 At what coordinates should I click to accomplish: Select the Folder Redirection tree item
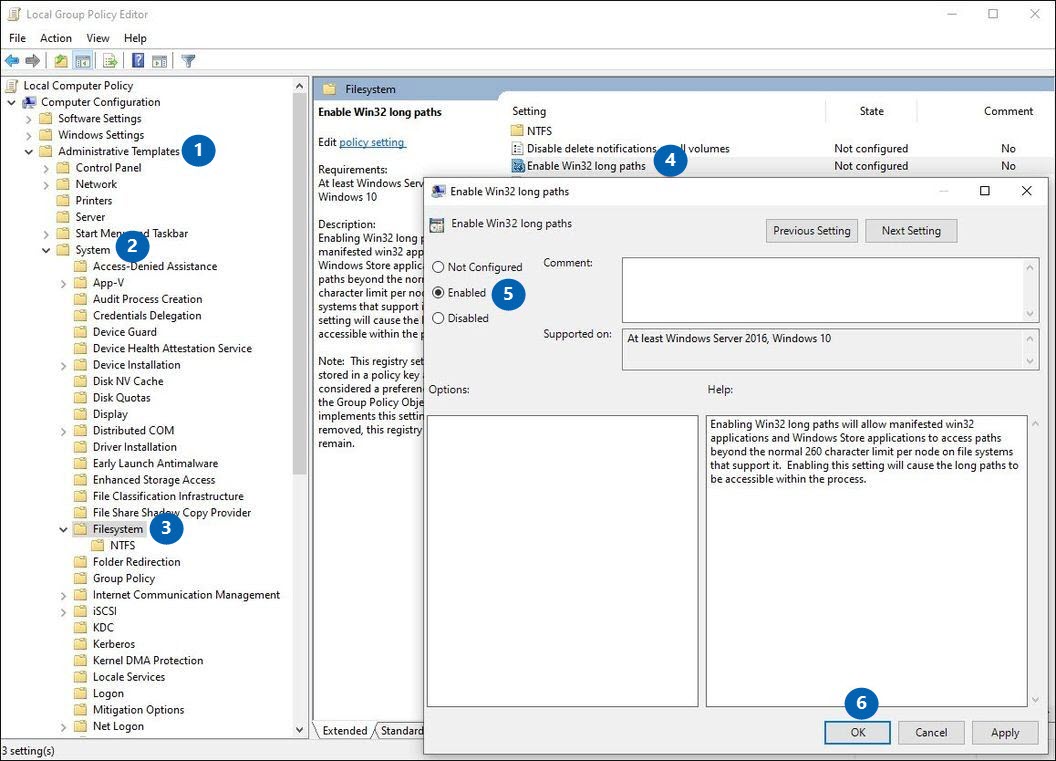(x=137, y=562)
